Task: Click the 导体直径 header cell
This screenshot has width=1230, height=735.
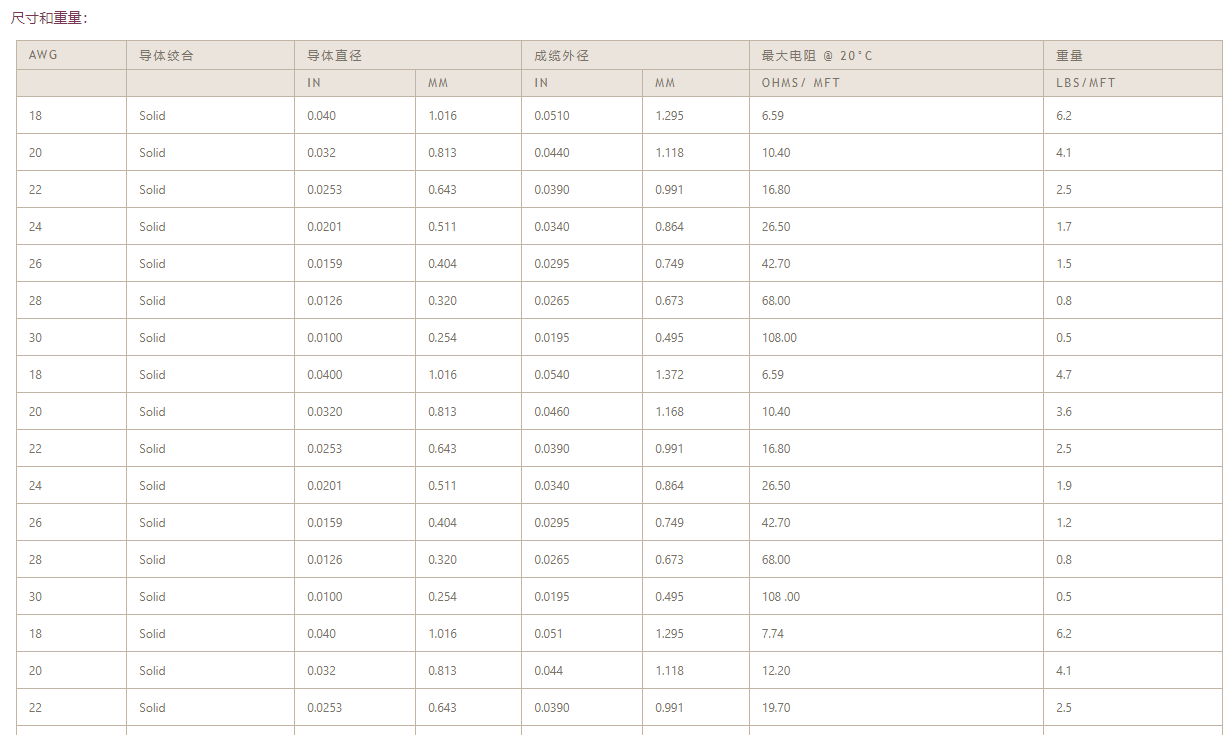Action: pyautogui.click(x=334, y=55)
